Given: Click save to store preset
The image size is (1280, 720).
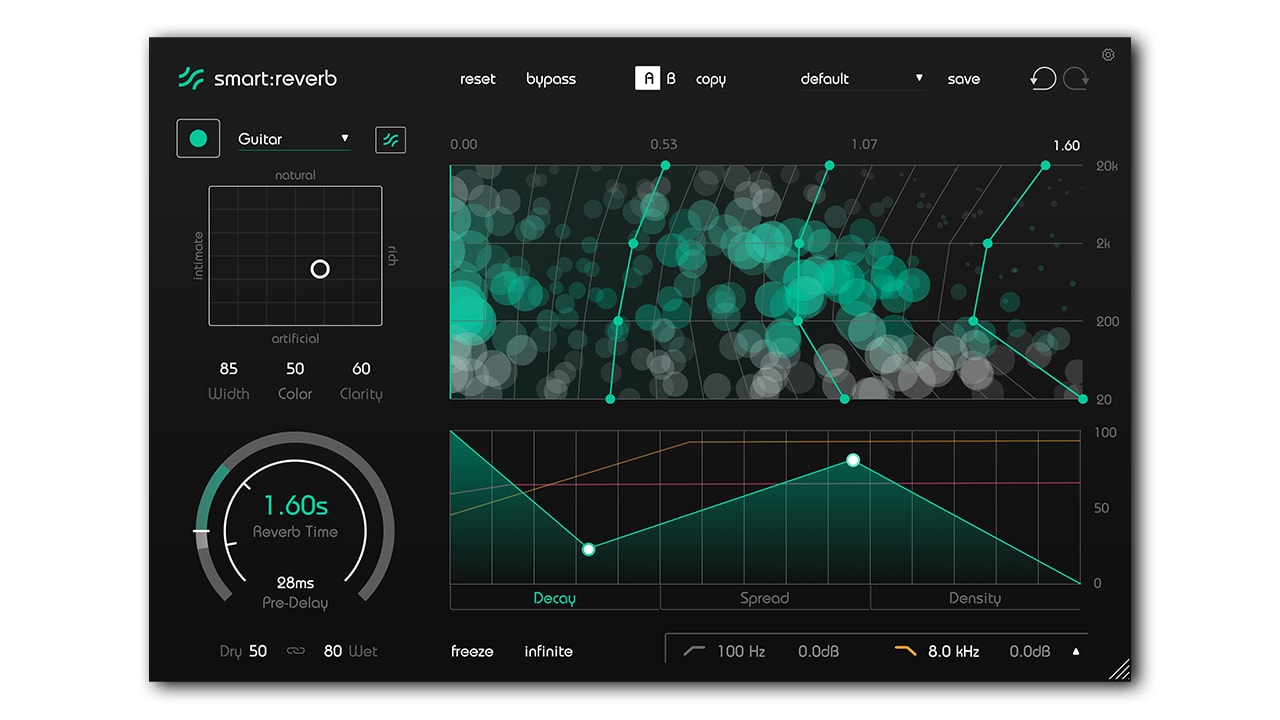Looking at the screenshot, I should (963, 79).
